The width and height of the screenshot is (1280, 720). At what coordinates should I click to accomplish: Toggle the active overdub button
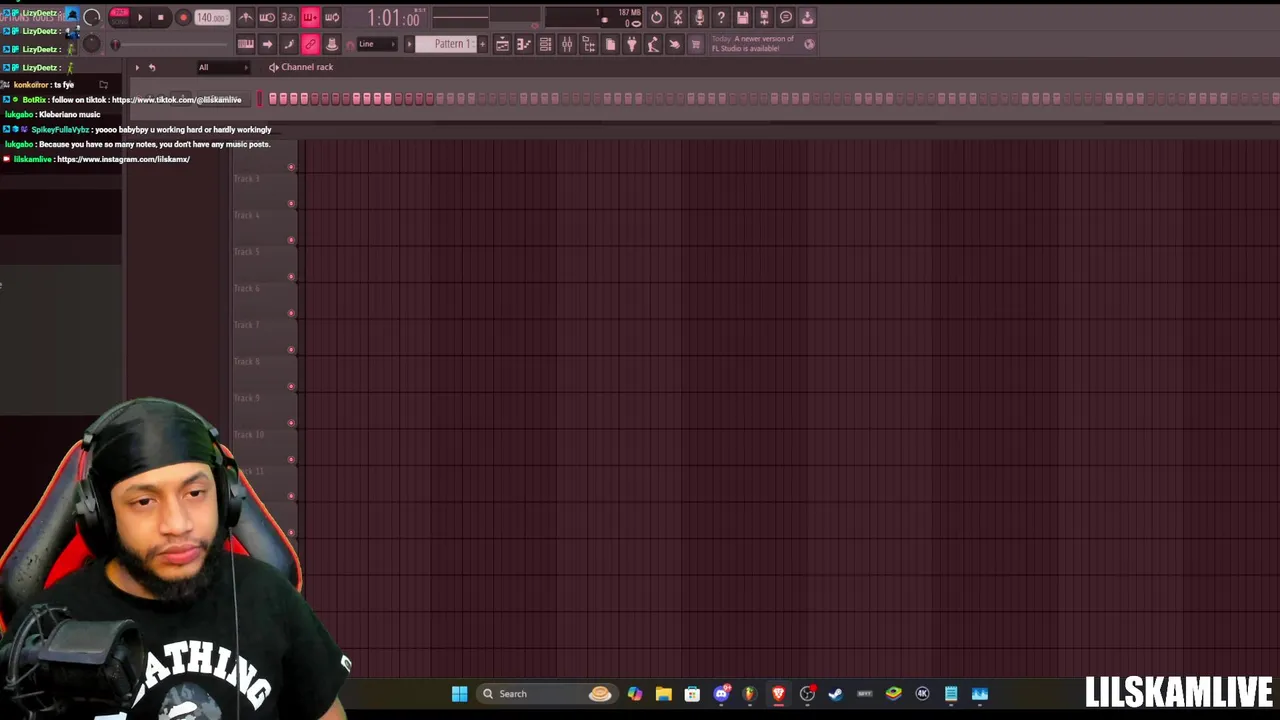point(310,17)
